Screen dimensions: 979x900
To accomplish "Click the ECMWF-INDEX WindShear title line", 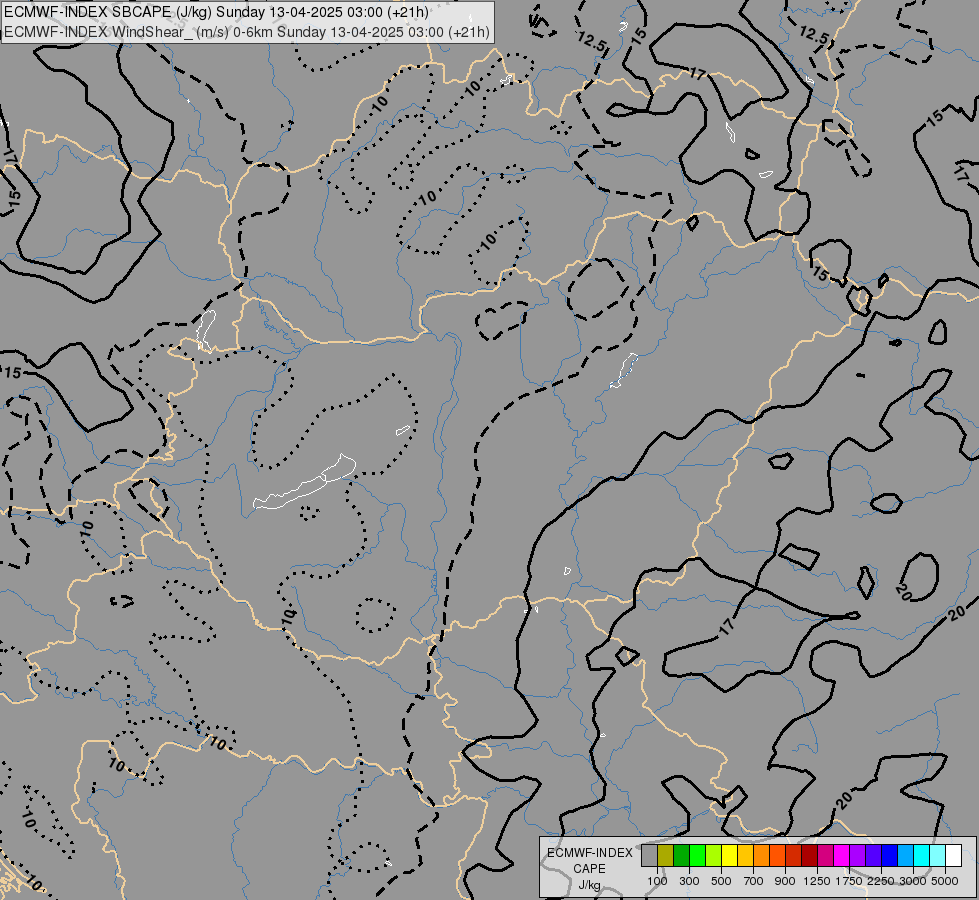I will [247, 32].
